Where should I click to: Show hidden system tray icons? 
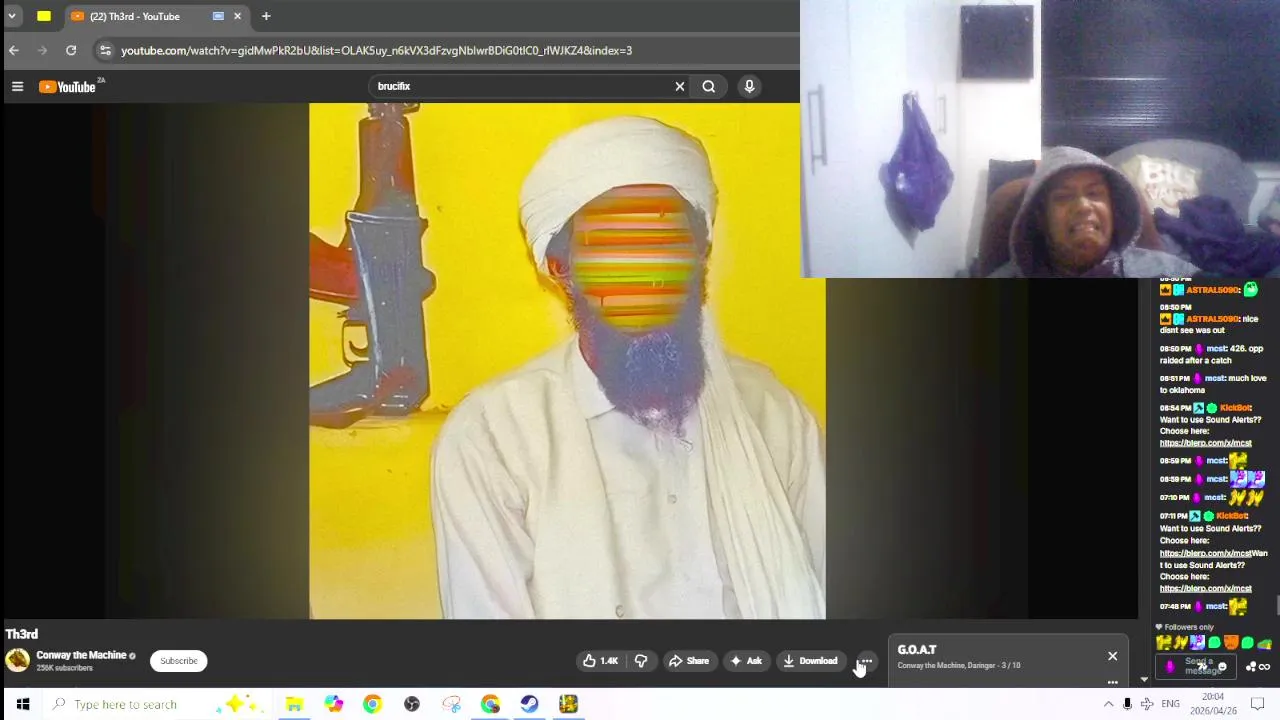coord(1108,704)
